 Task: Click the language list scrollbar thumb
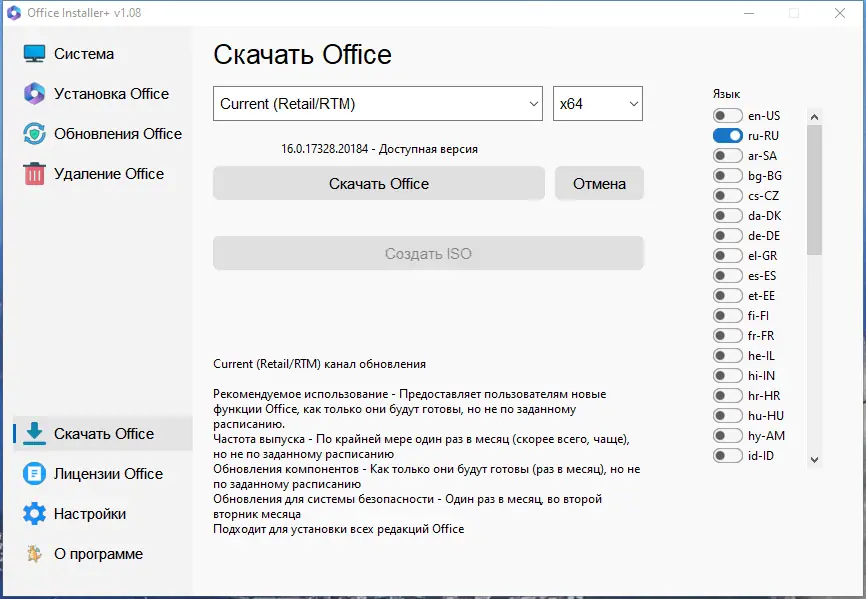point(814,190)
